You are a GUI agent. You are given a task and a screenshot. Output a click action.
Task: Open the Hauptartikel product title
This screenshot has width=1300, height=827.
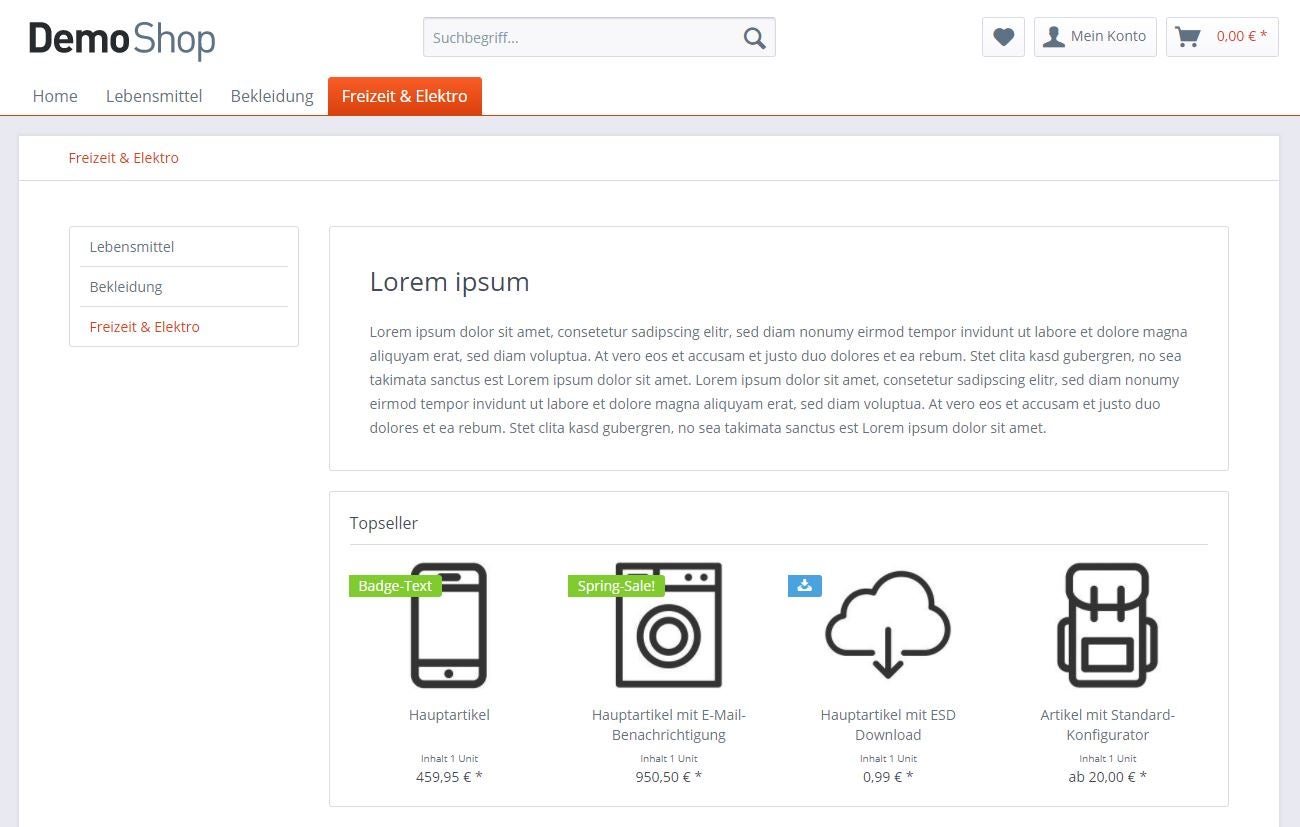tap(449, 715)
